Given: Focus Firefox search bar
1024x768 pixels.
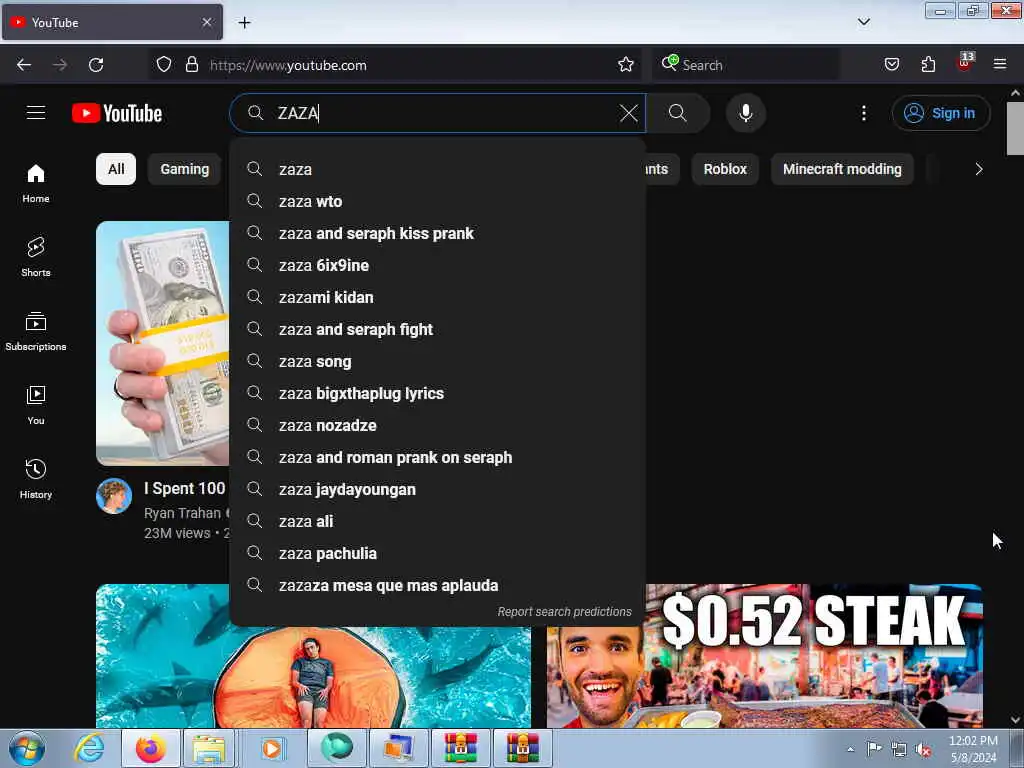Looking at the screenshot, I should point(746,65).
